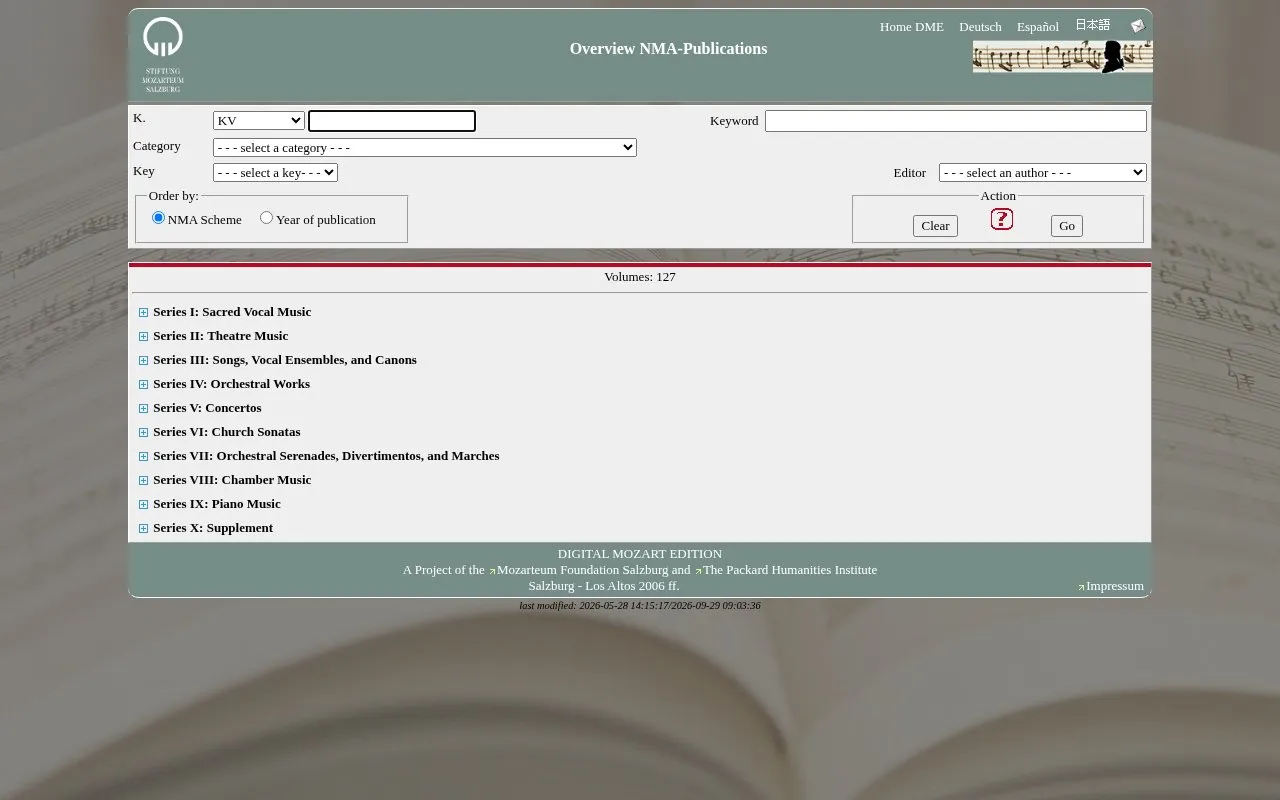Switch to Deutsch language
This screenshot has height=800, width=1280.
[980, 27]
